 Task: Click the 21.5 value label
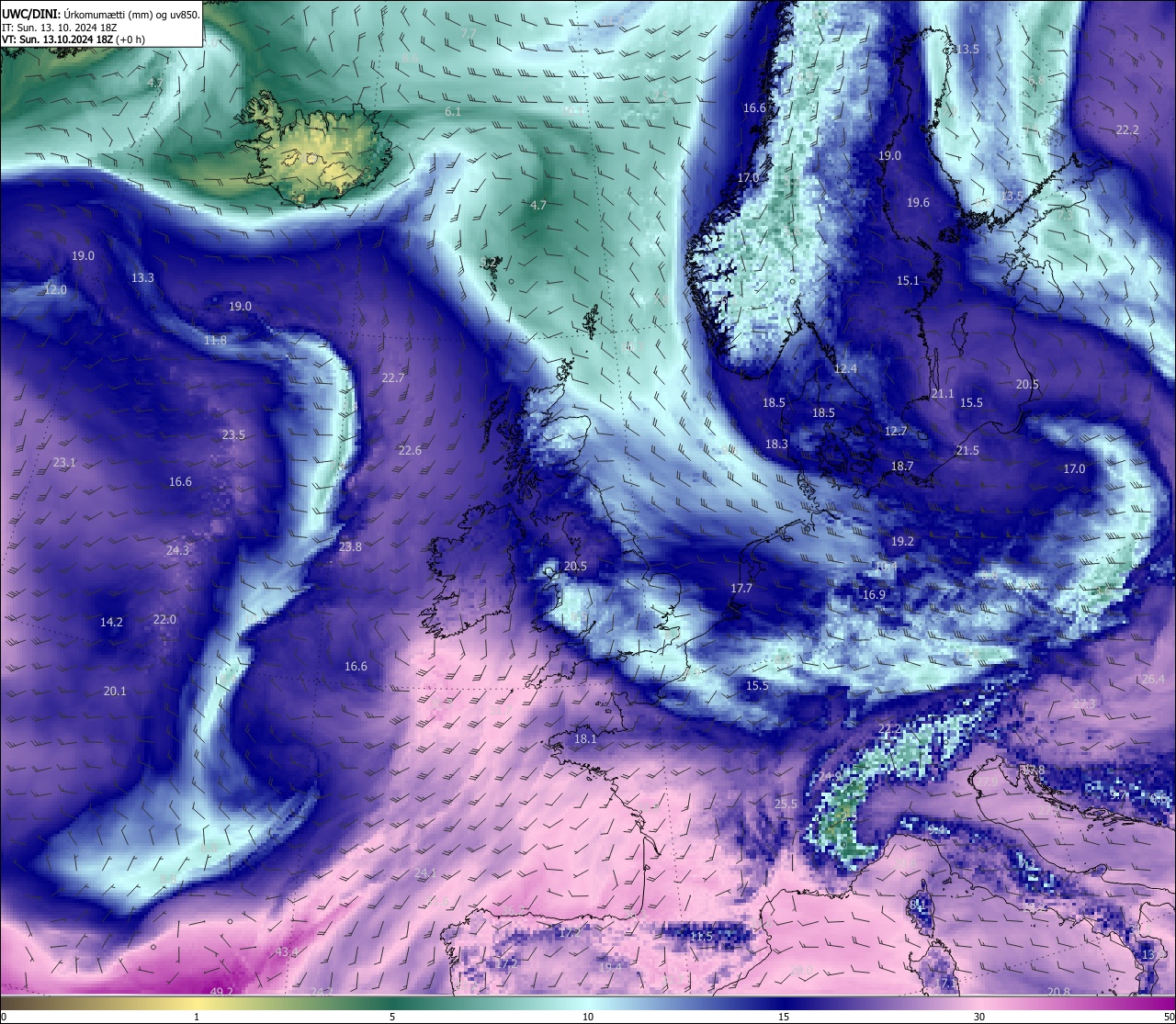[x=967, y=450]
